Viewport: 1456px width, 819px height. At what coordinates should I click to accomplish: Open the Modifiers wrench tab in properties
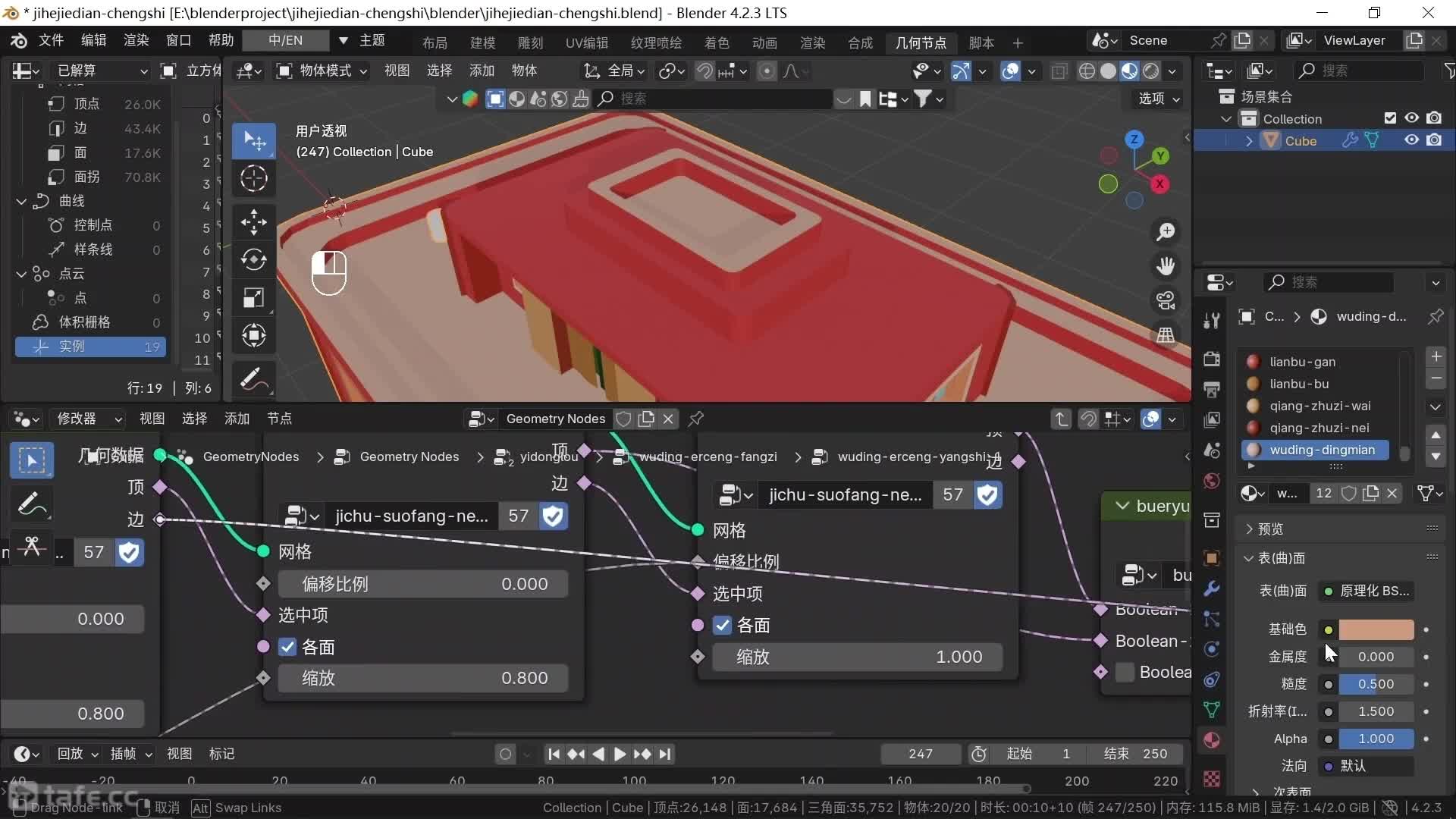point(1212,588)
